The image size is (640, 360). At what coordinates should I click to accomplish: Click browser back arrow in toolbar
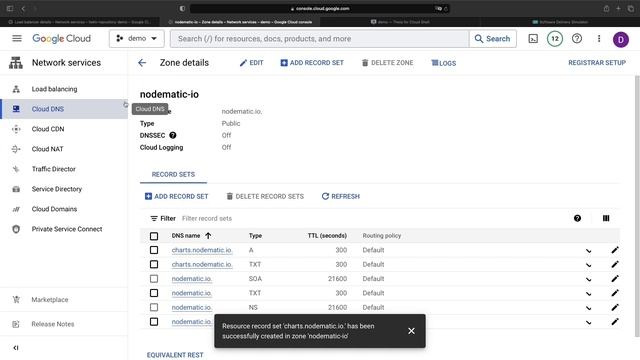(x=23, y=9)
